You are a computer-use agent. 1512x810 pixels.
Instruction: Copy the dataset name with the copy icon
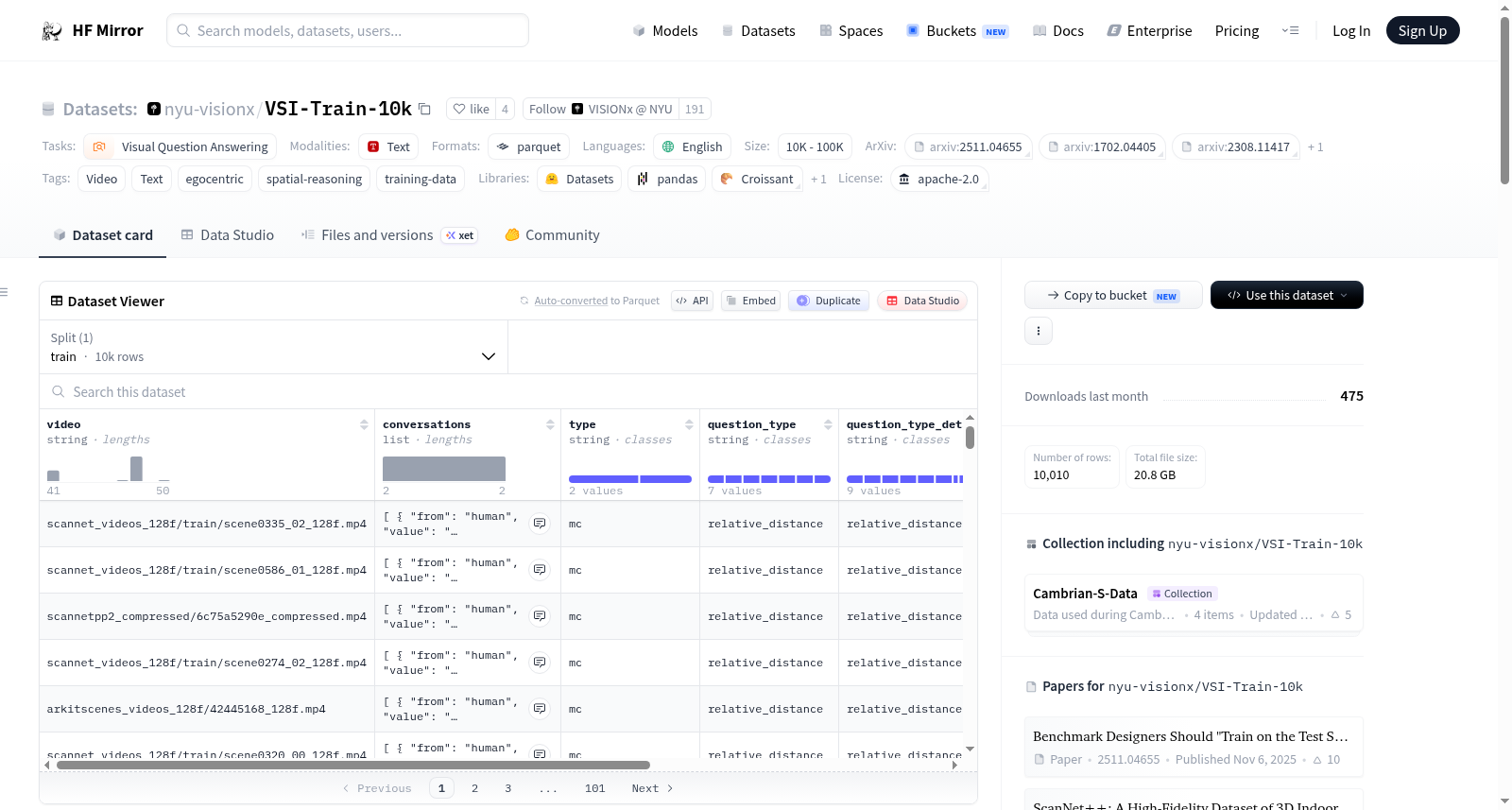(x=425, y=110)
